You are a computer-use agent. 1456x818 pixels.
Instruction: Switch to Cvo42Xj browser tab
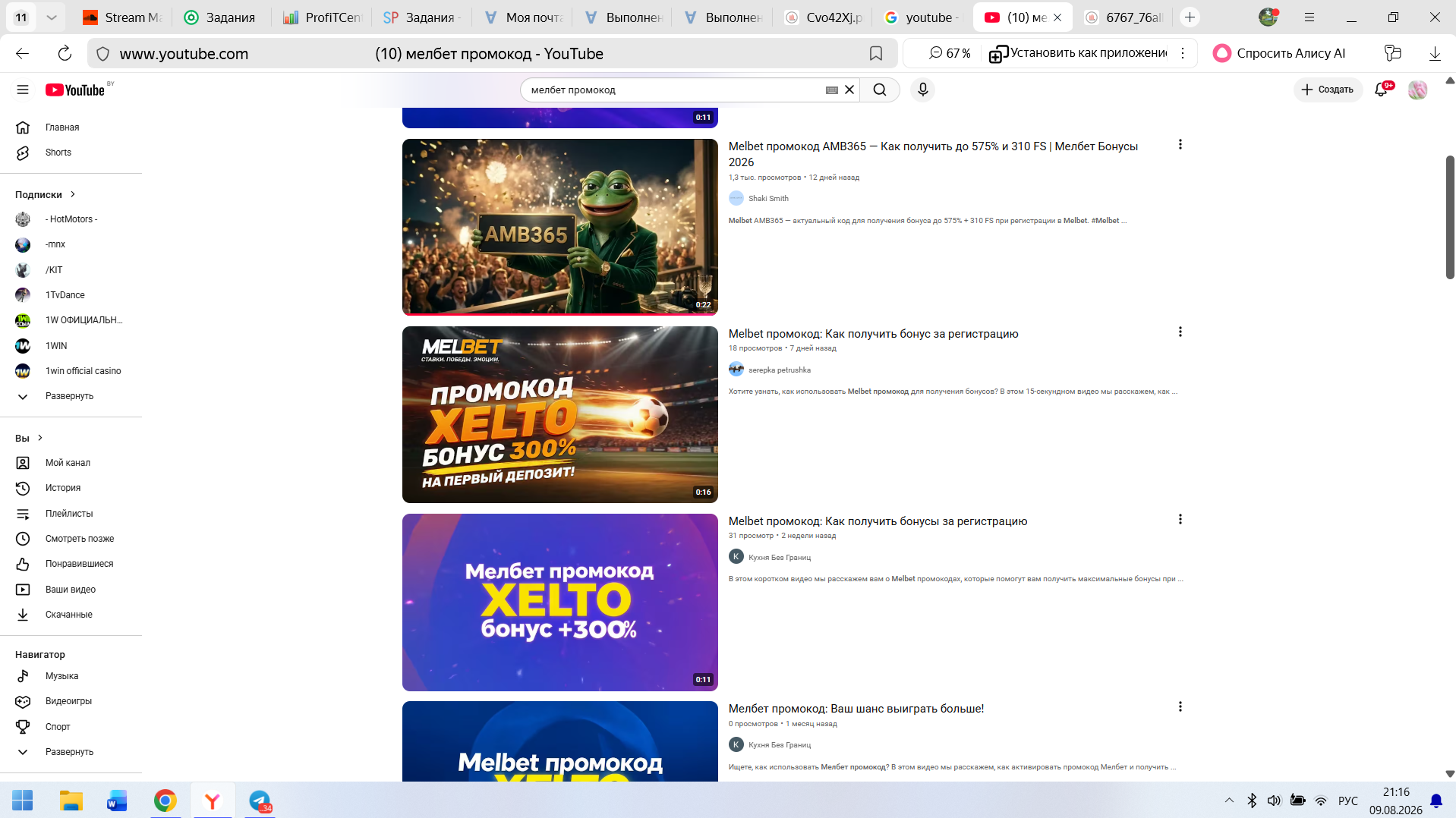(x=823, y=17)
